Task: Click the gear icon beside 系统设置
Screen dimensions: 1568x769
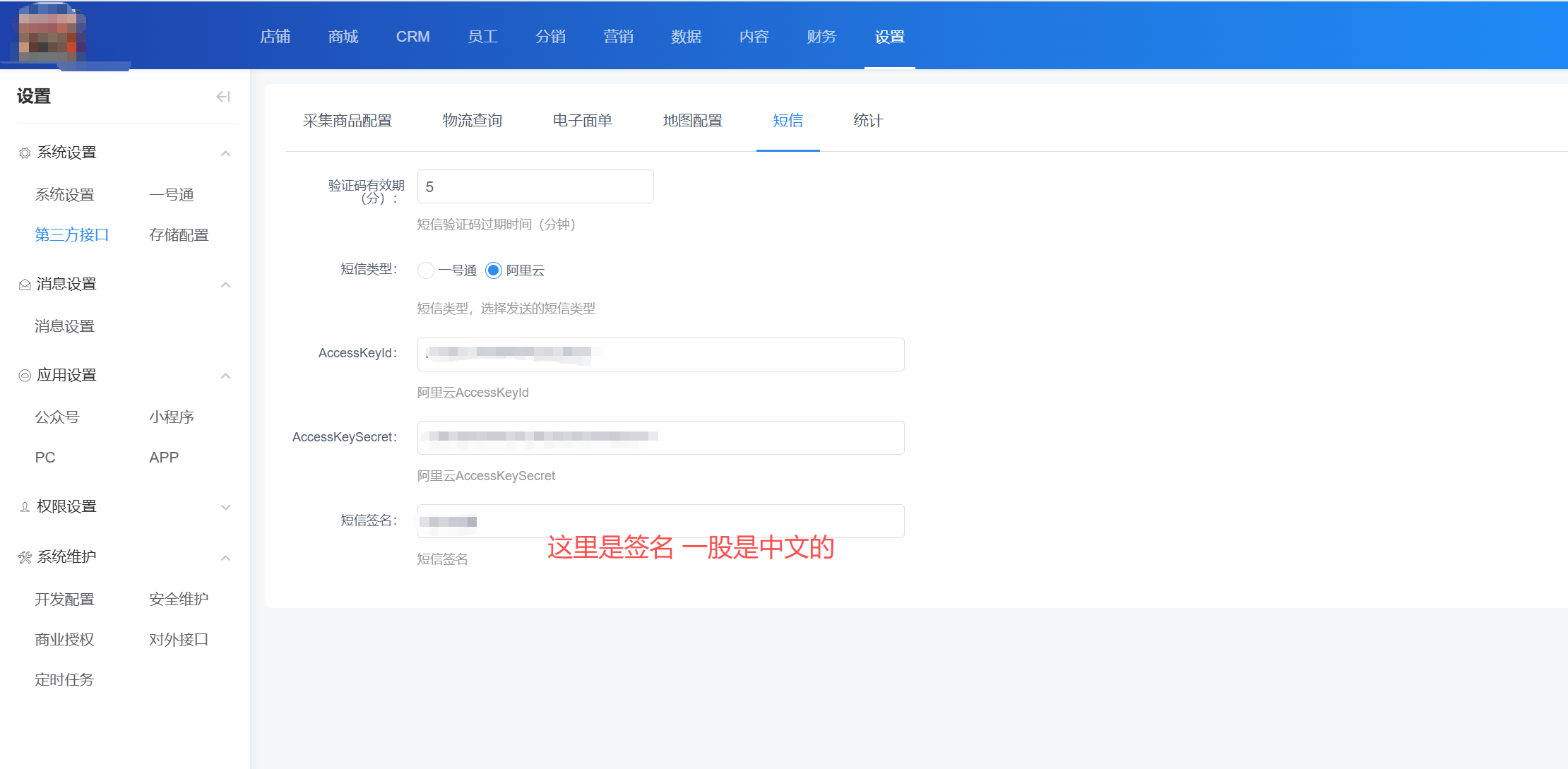Action: pyautogui.click(x=25, y=153)
